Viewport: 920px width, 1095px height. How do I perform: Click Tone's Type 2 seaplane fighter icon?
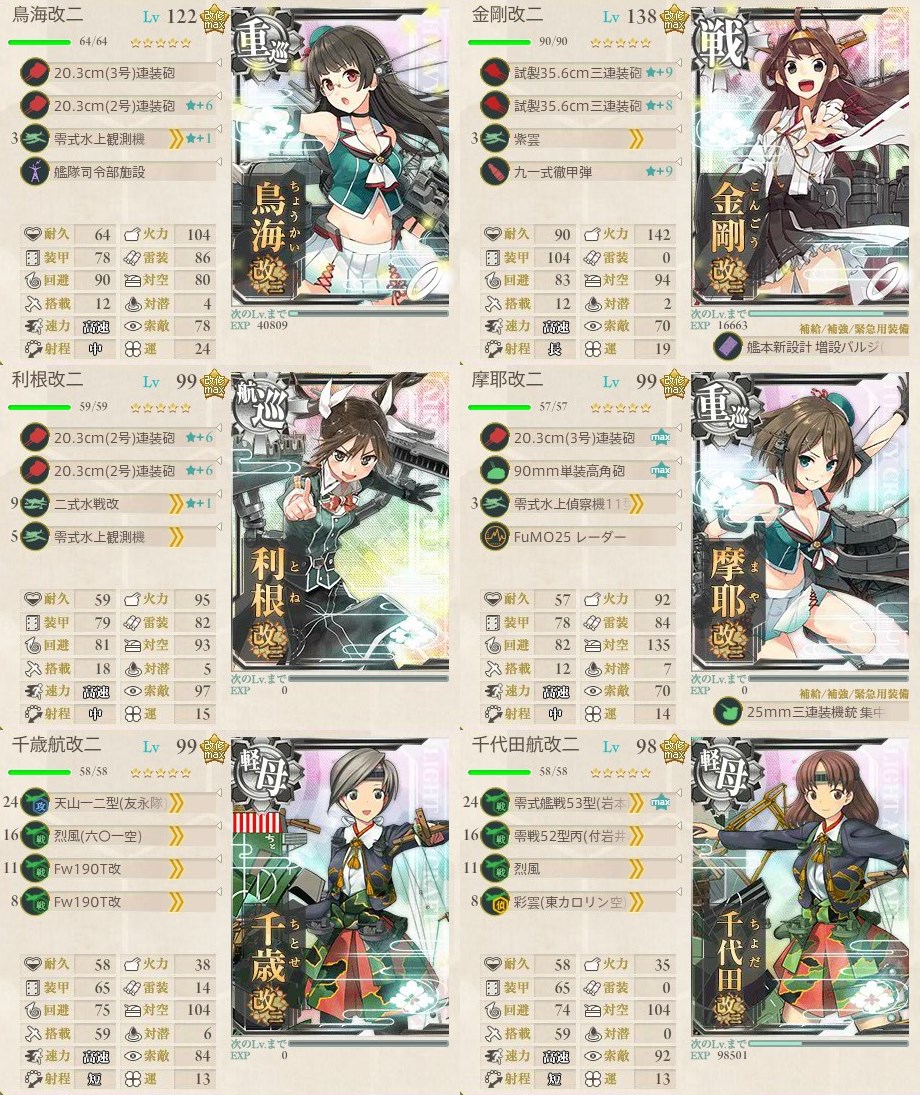point(34,504)
